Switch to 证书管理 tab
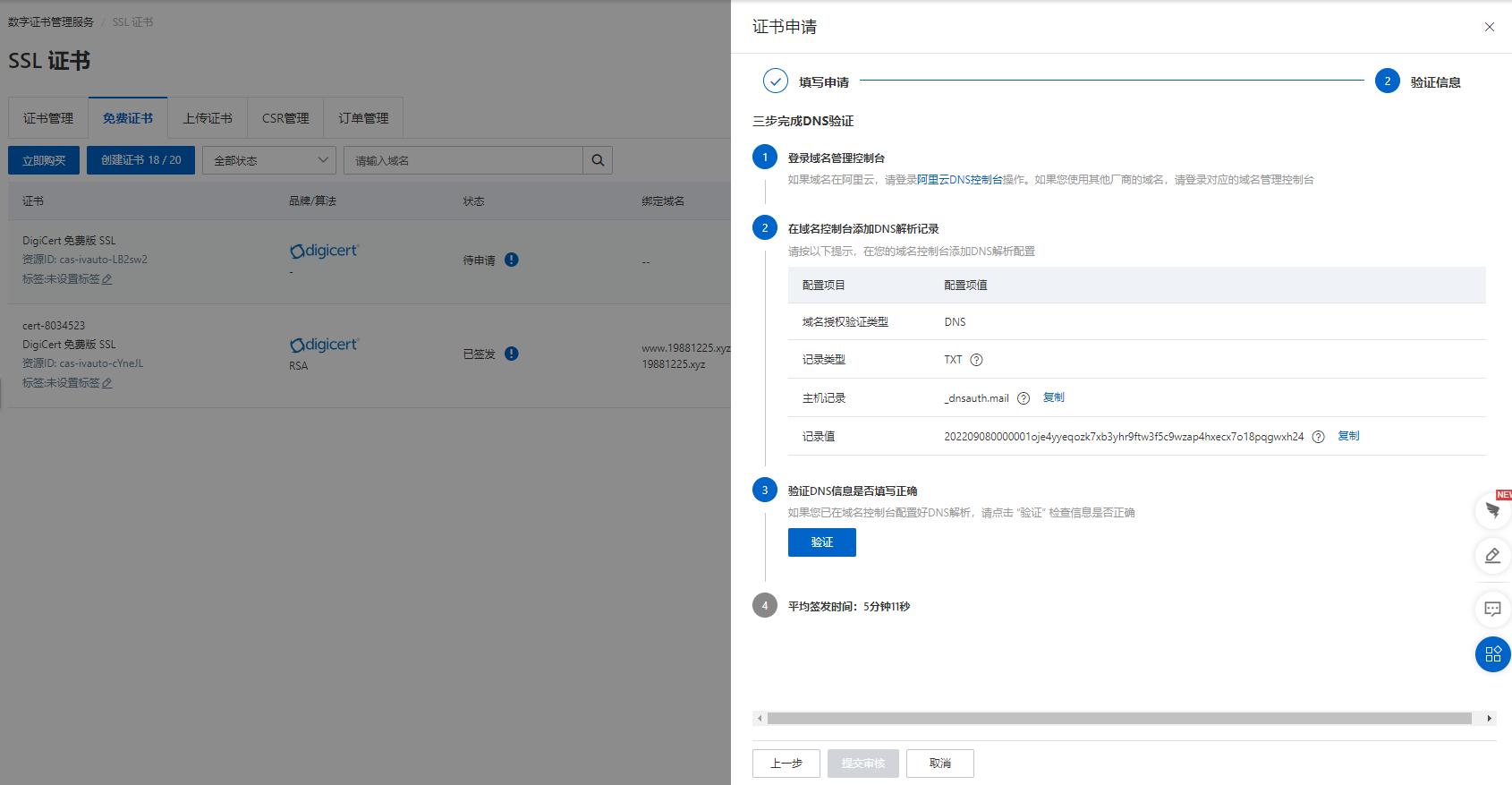This screenshot has height=785, width=1512. click(48, 118)
